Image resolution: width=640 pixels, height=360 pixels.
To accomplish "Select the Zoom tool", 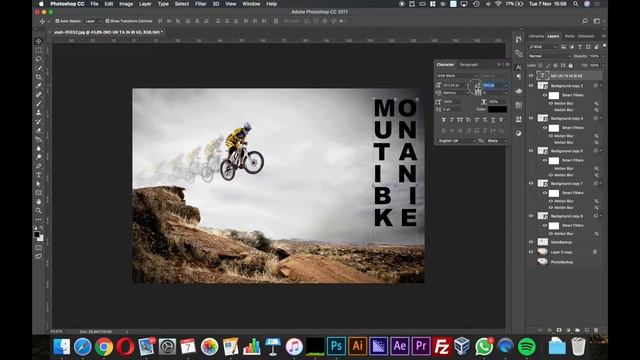I will pyautogui.click(x=39, y=211).
